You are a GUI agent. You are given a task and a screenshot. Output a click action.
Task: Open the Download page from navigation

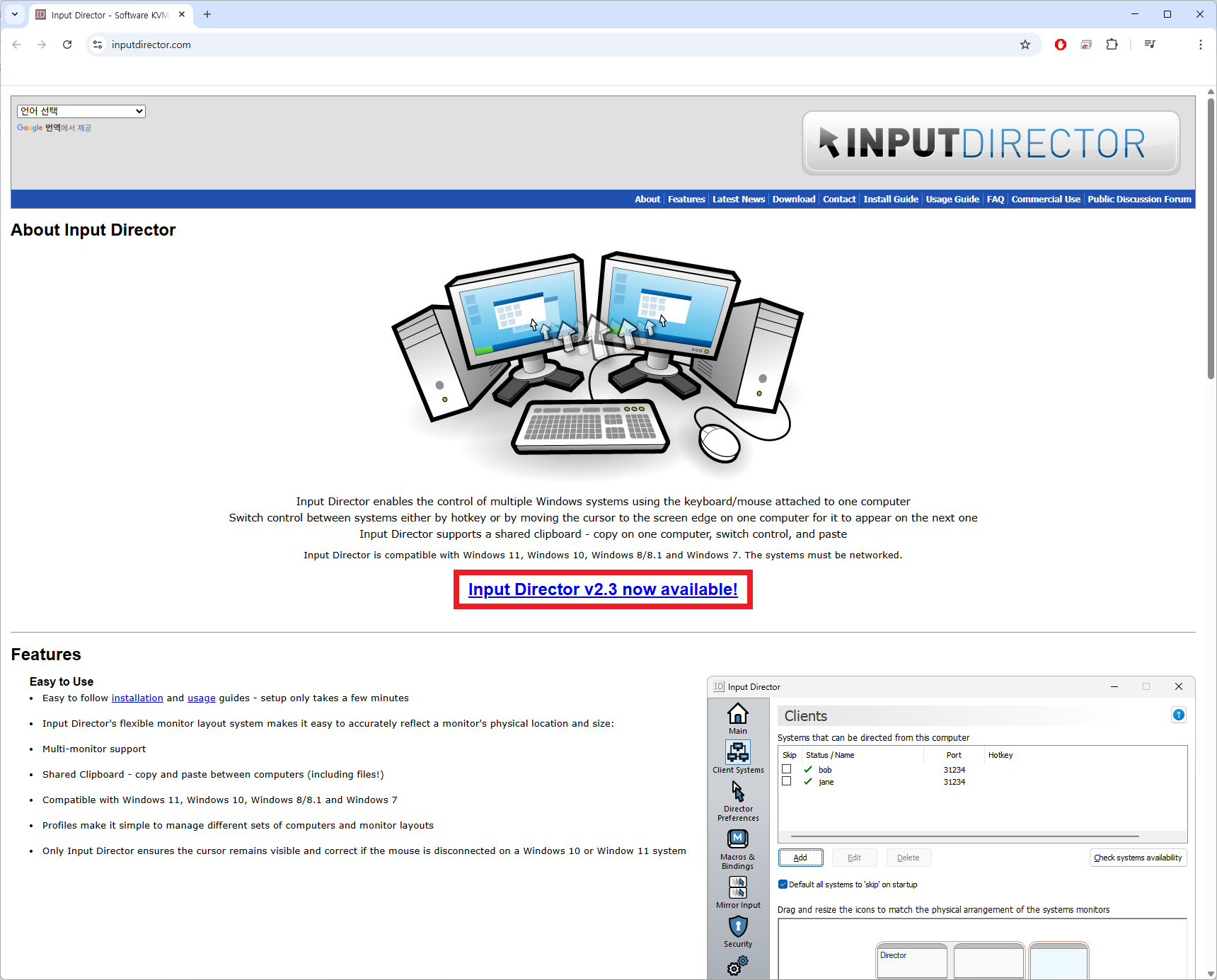click(794, 200)
